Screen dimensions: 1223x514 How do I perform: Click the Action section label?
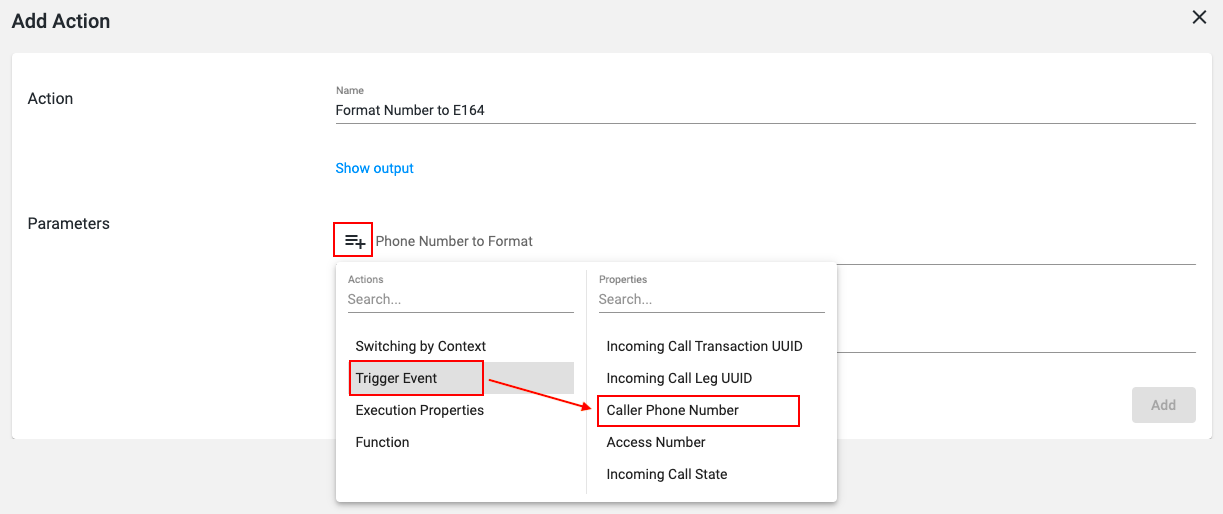[50, 98]
